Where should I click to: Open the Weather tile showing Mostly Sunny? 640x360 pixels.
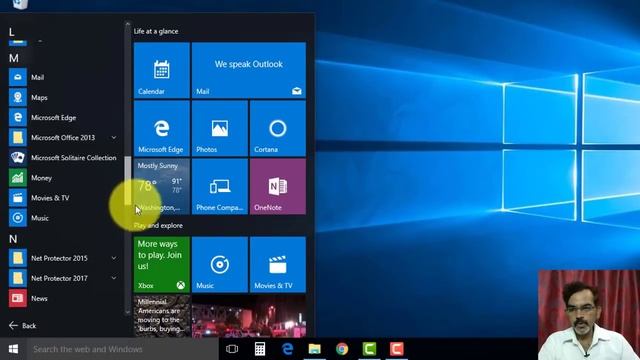pyautogui.click(x=162, y=186)
